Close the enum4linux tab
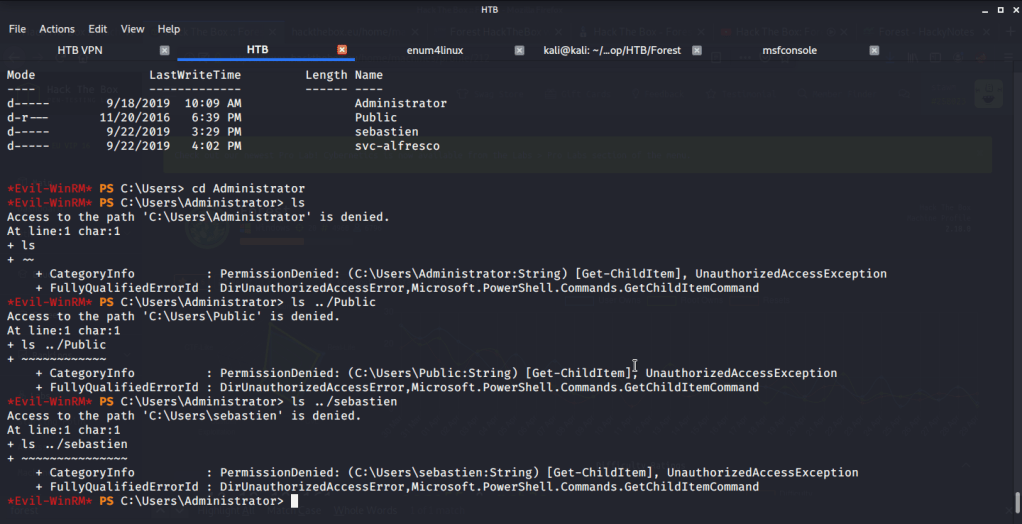Screen dimensions: 1022x524 pyautogui.click(x=519, y=50)
